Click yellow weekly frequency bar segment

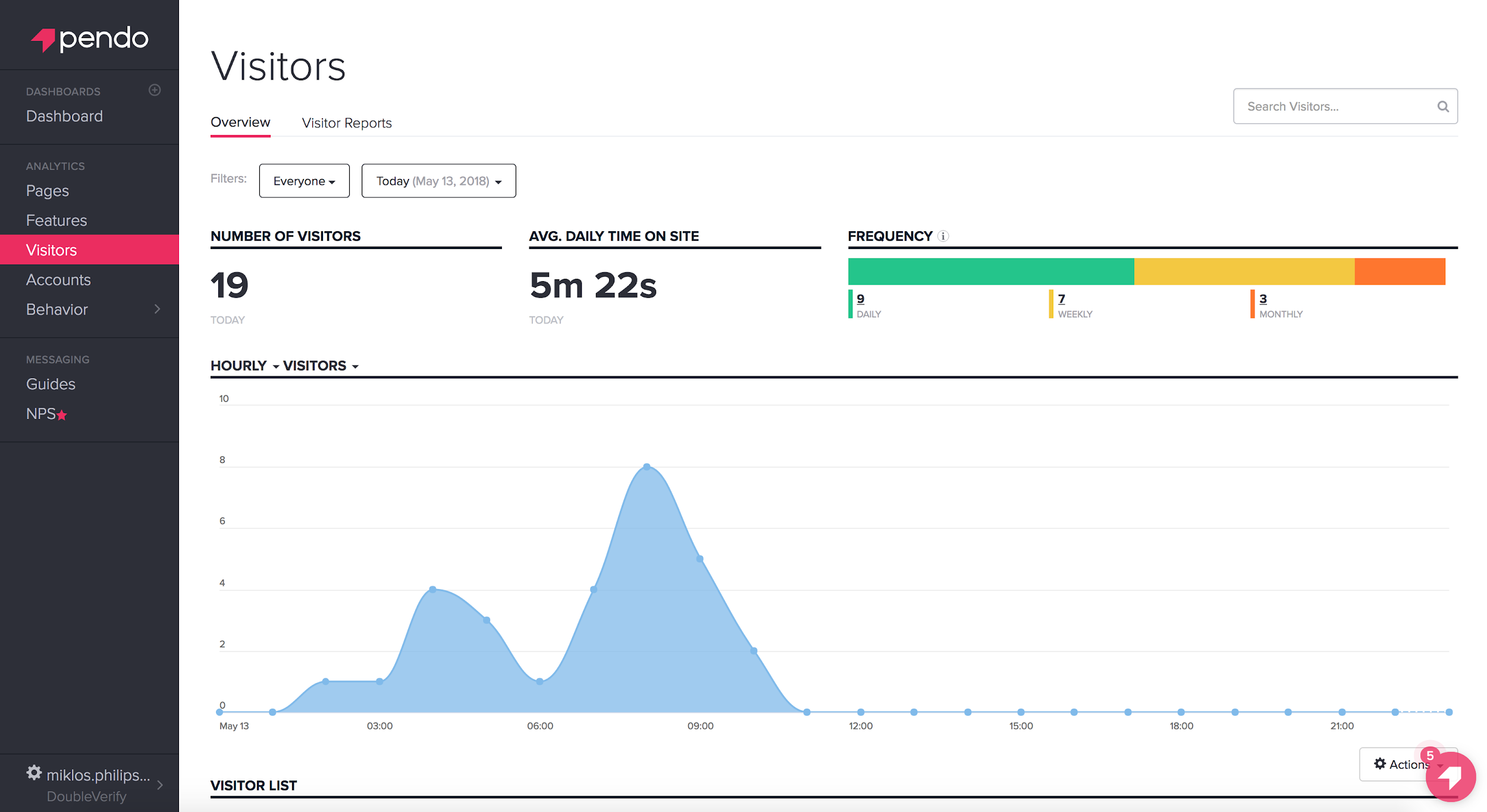coord(1244,272)
